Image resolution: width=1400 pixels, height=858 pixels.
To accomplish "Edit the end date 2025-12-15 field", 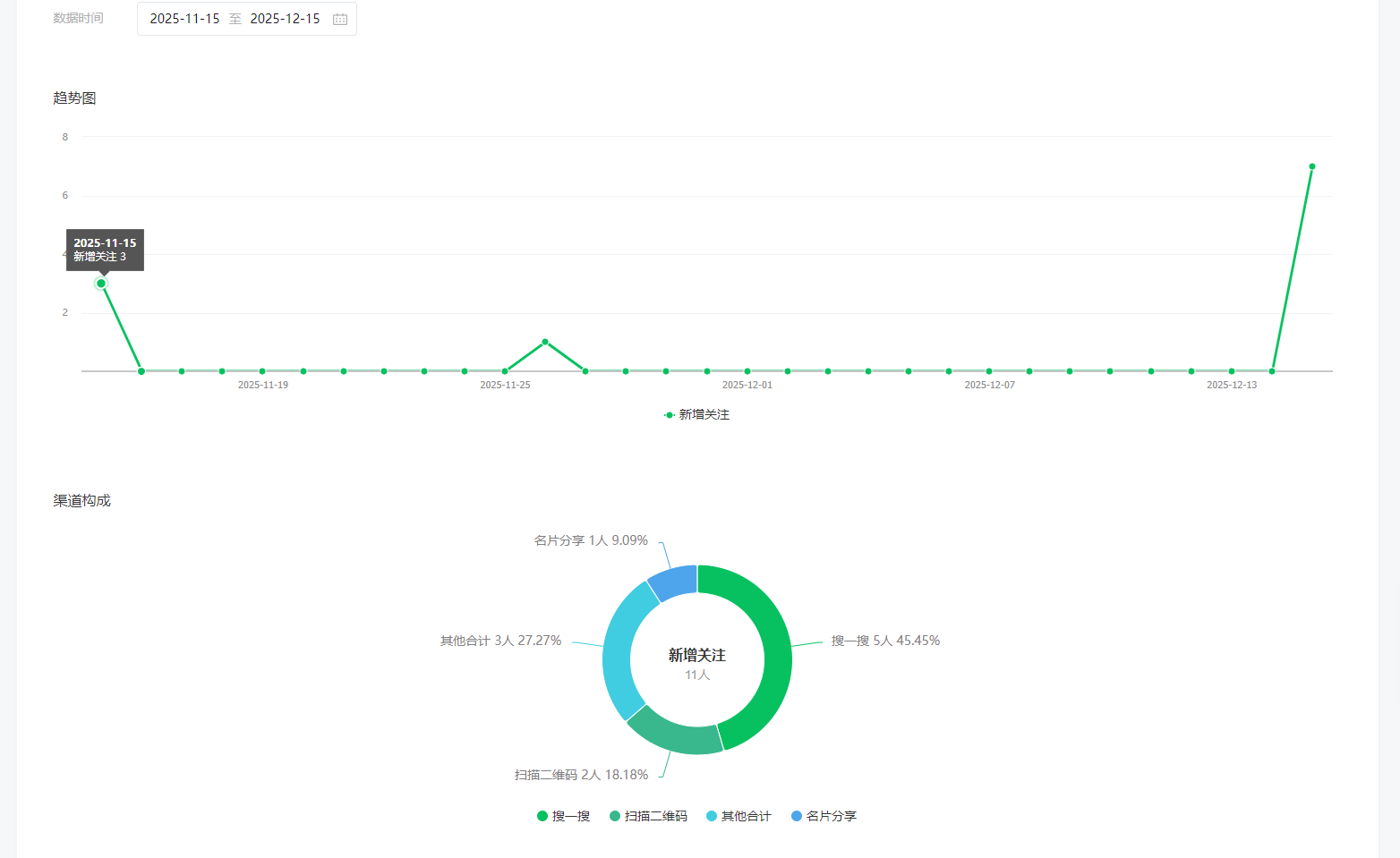I will pyautogui.click(x=285, y=19).
